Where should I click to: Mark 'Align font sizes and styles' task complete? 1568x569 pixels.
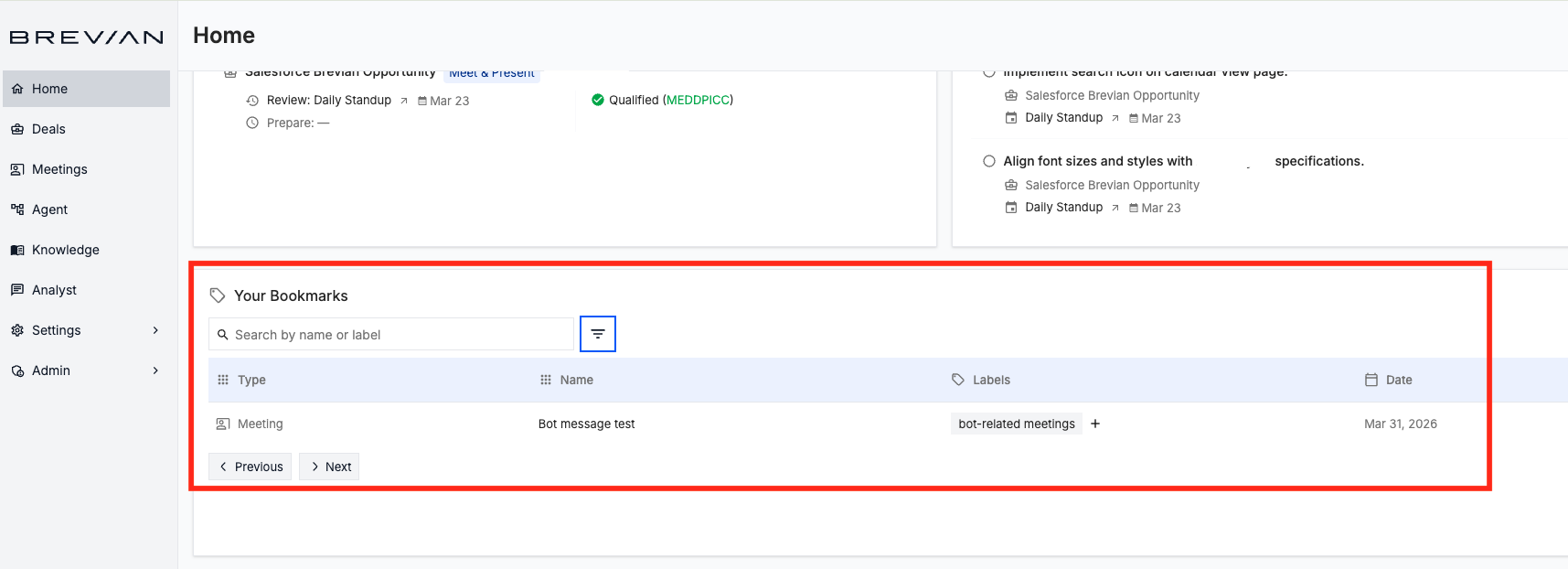coord(989,161)
